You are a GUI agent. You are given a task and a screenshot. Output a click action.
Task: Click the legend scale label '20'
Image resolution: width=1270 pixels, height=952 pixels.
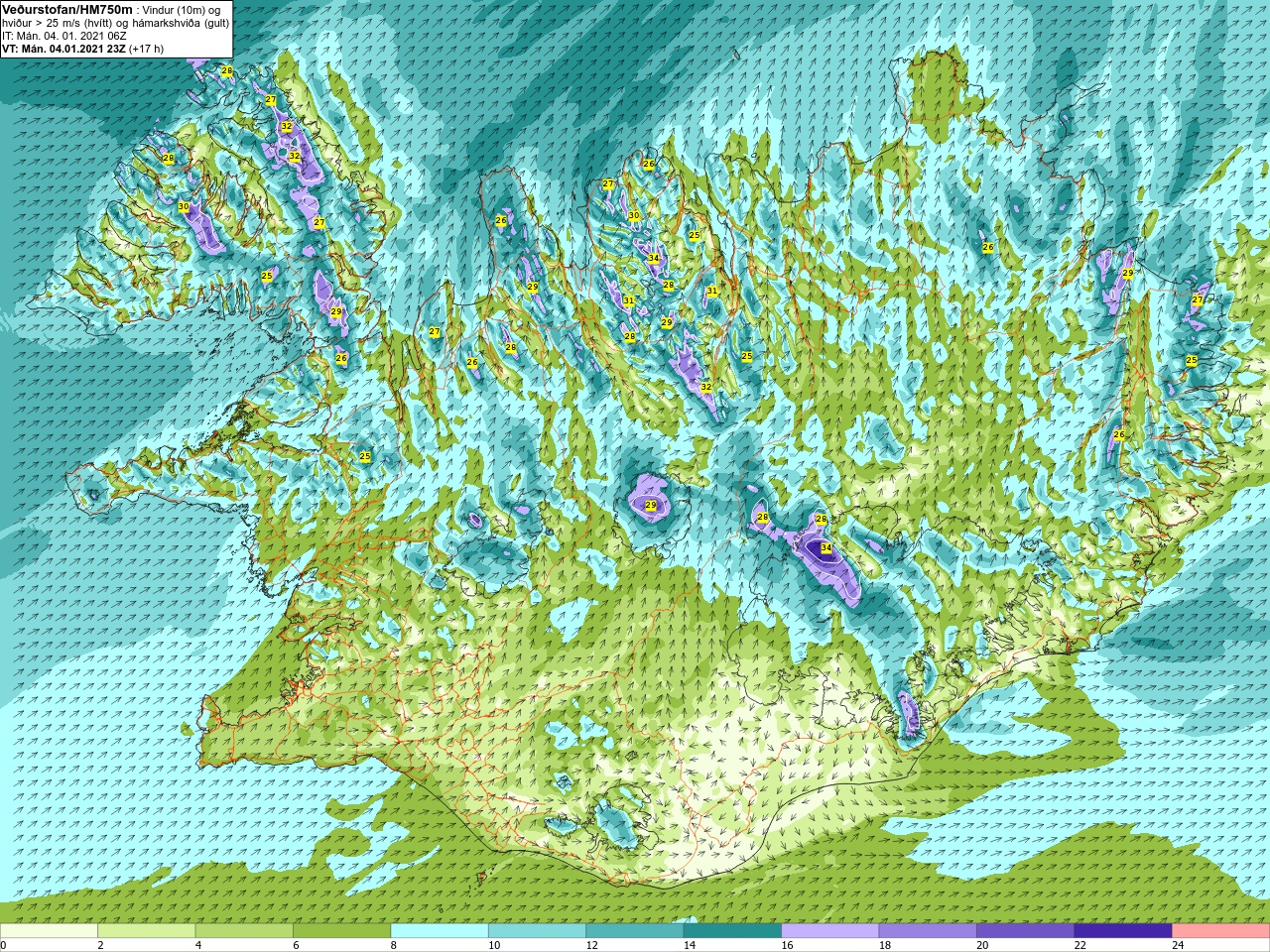tap(982, 945)
